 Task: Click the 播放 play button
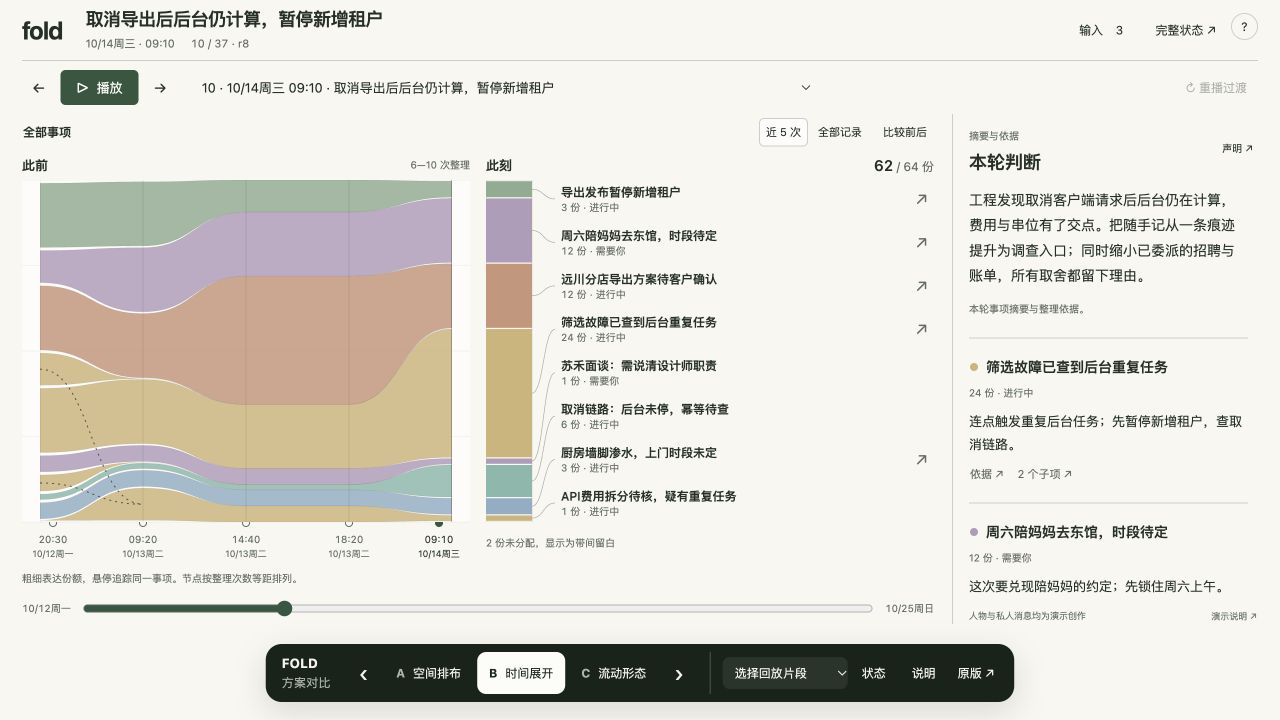[x=99, y=88]
